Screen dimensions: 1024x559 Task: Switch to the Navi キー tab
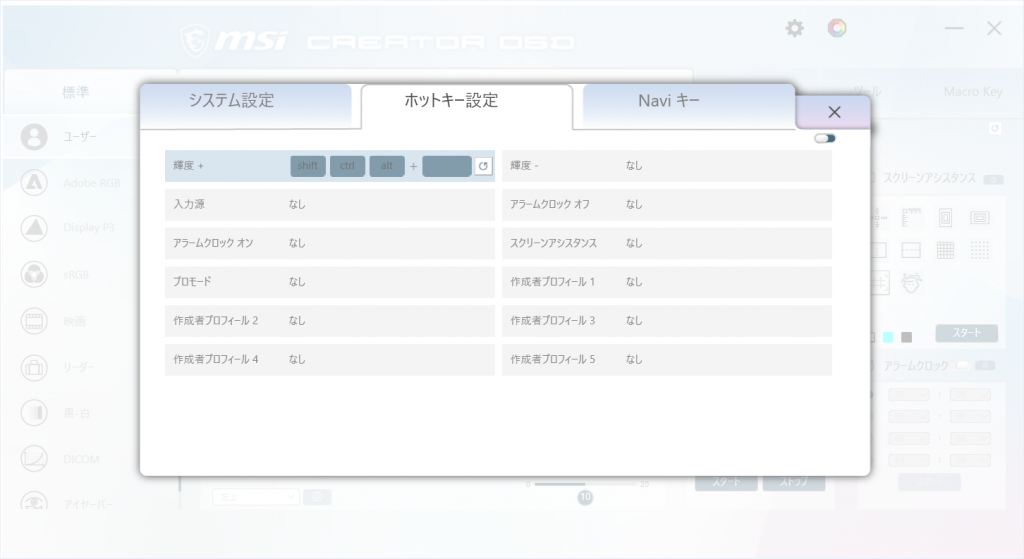pos(688,105)
